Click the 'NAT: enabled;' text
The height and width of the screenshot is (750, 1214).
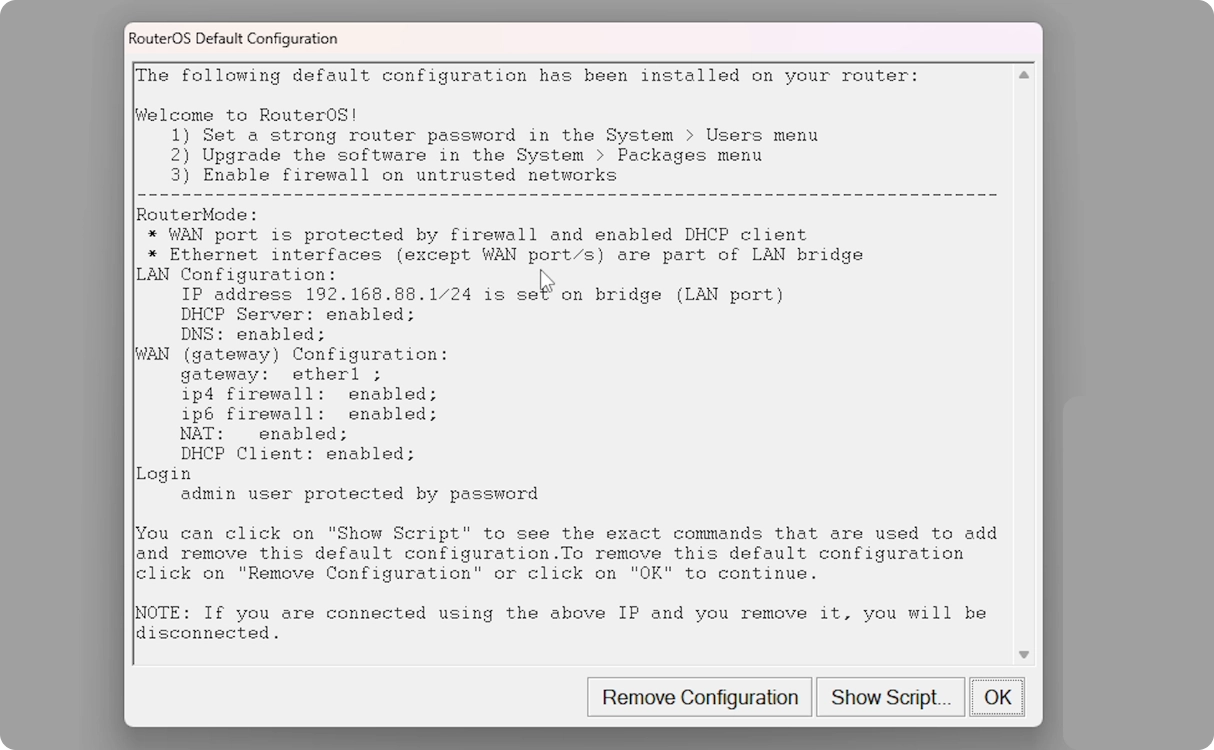click(x=263, y=434)
